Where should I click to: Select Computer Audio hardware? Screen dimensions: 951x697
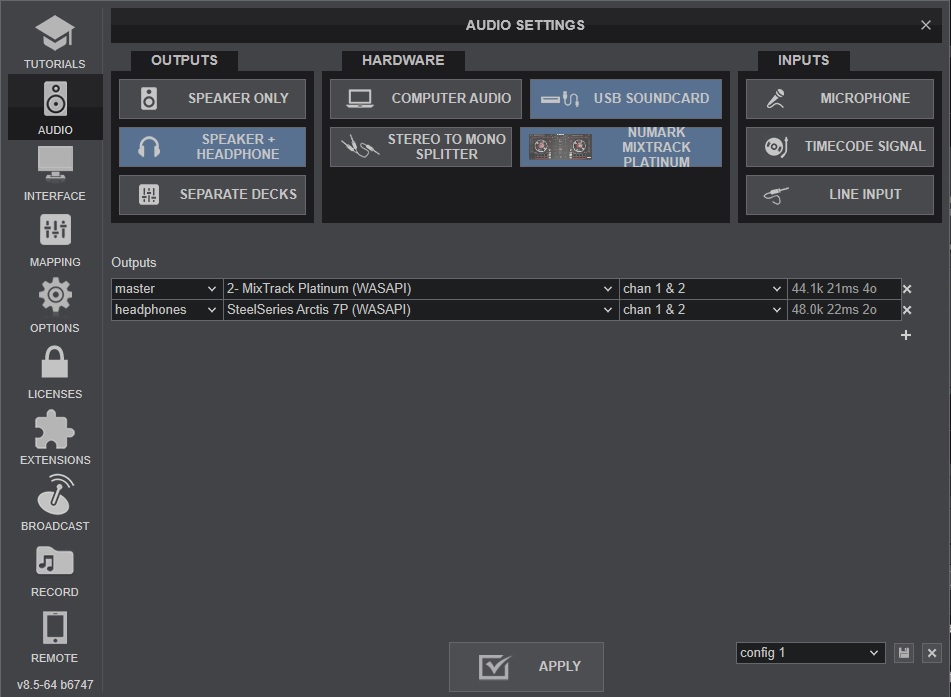point(426,98)
